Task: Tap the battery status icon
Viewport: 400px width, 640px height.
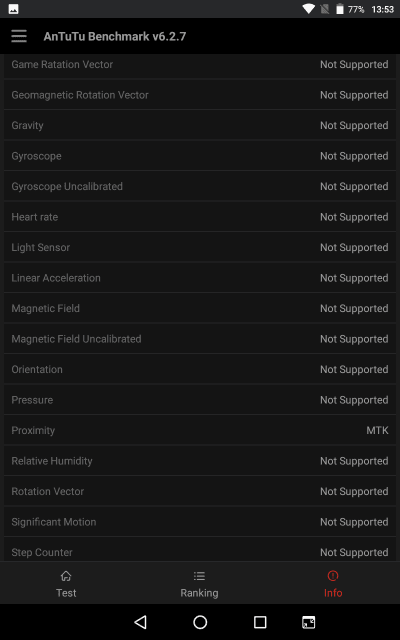Action: point(340,9)
